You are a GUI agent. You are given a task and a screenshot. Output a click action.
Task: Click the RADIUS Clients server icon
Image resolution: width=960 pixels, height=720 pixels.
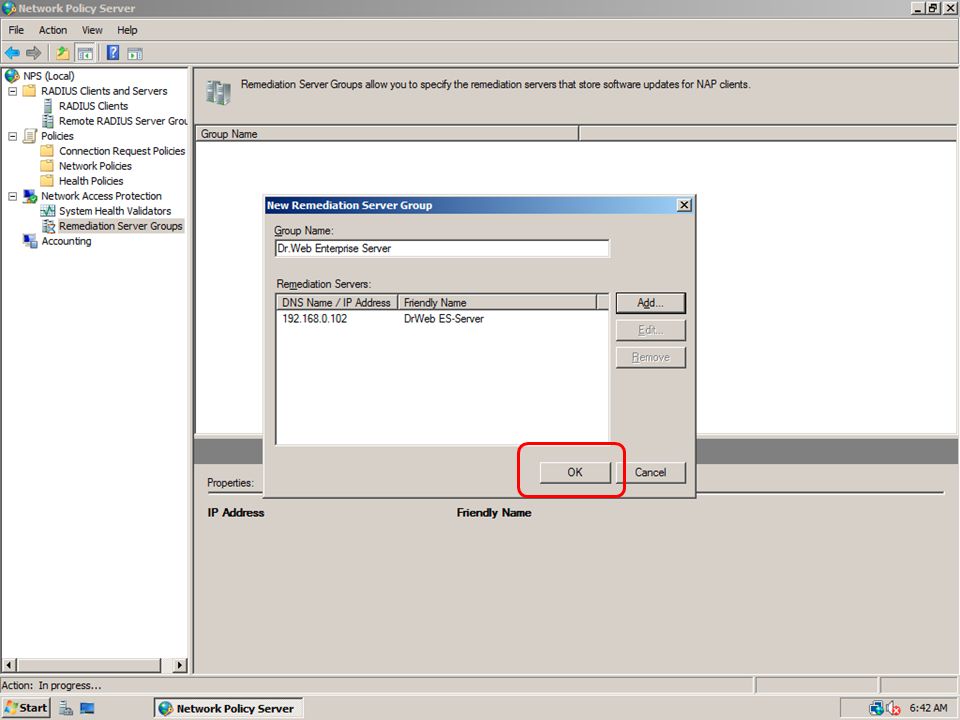coord(48,106)
